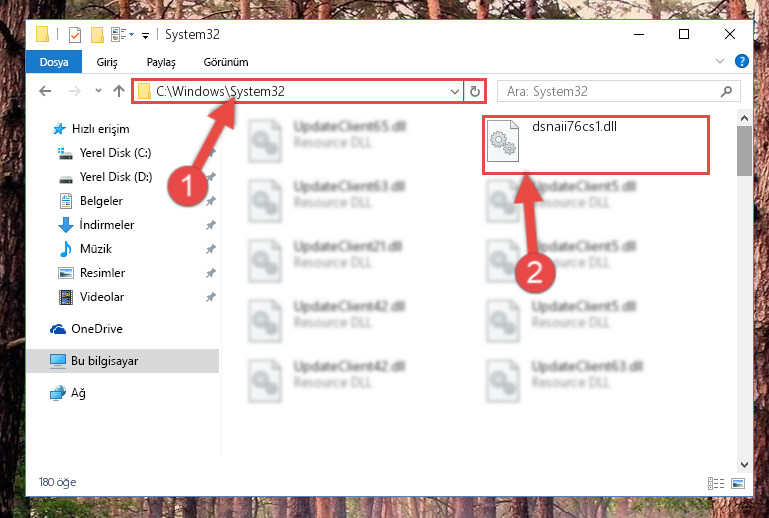Go back with the left arrow
This screenshot has width=769, height=518.
point(45,91)
